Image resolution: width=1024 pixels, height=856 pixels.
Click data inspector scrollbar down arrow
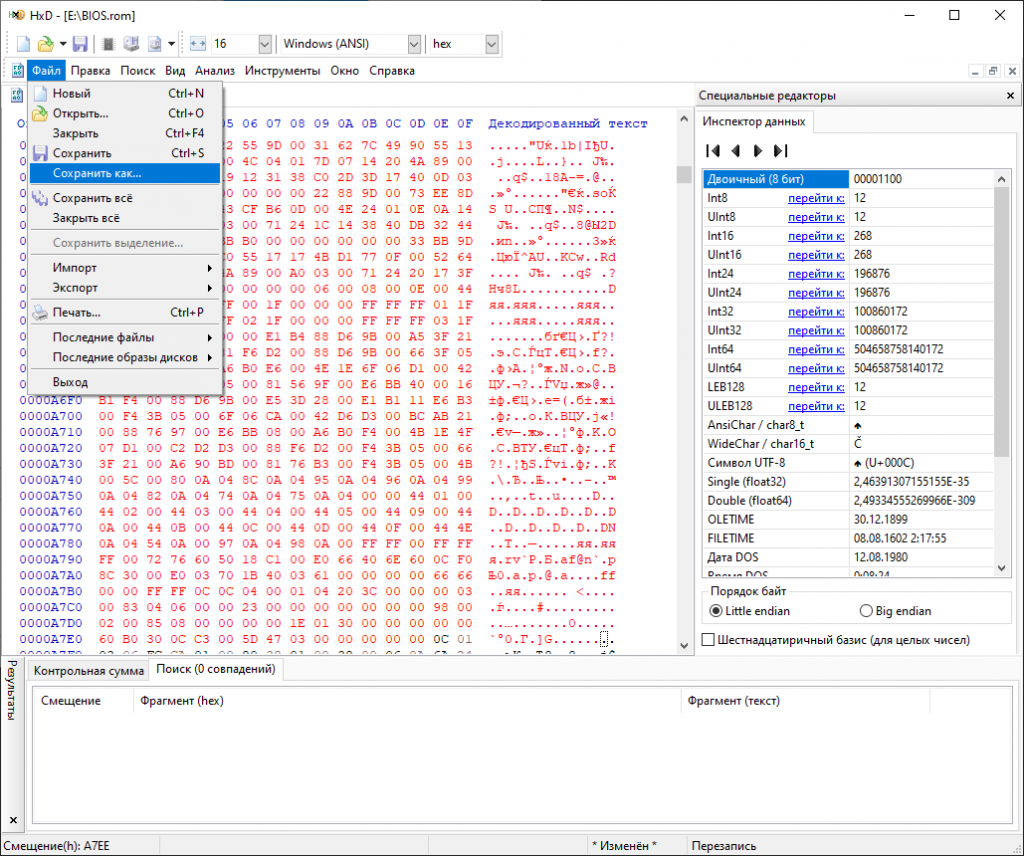[x=1001, y=568]
